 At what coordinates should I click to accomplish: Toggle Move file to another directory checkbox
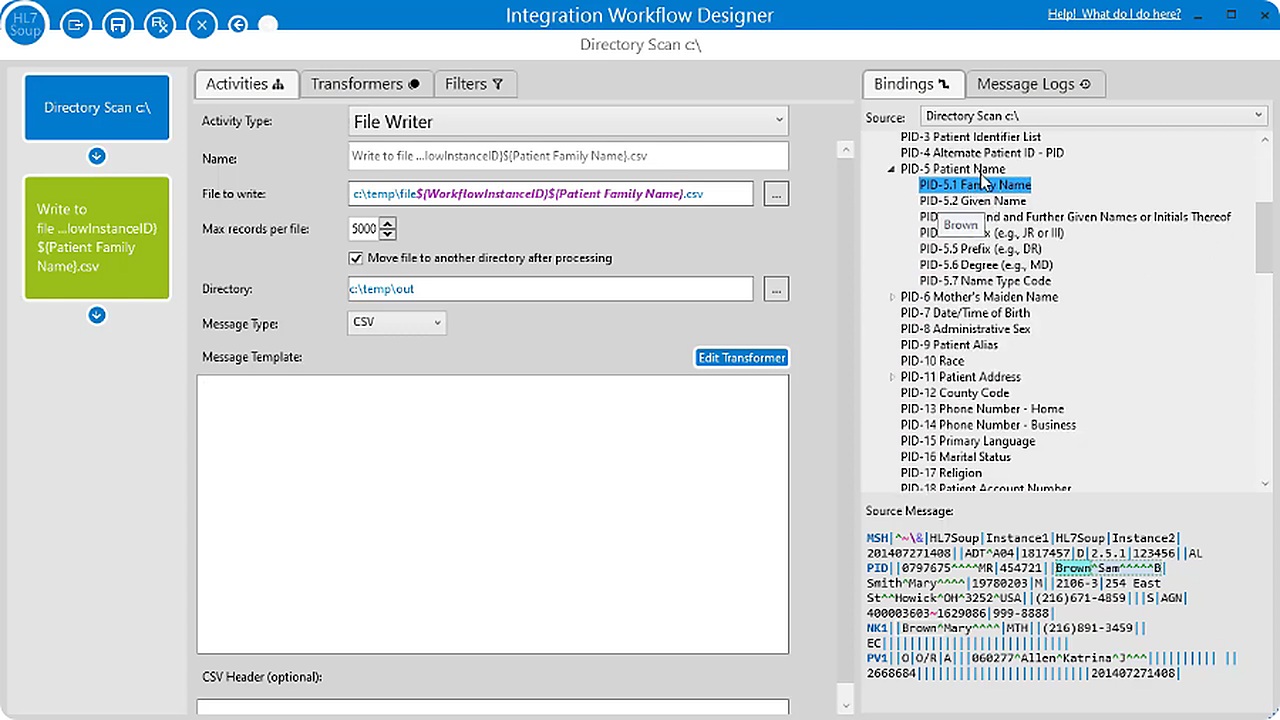tap(356, 258)
